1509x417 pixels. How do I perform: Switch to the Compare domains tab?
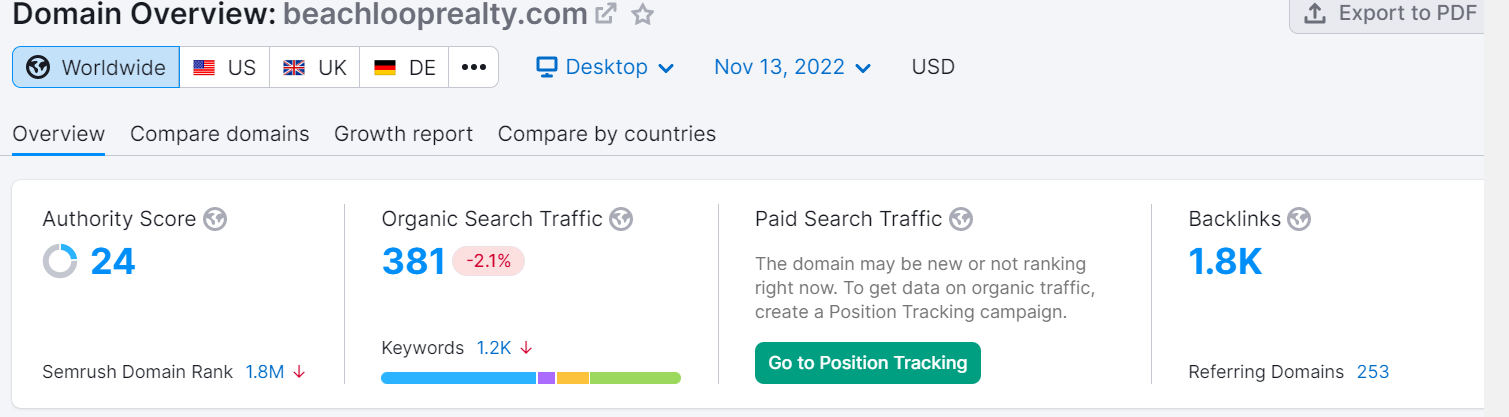click(x=220, y=134)
